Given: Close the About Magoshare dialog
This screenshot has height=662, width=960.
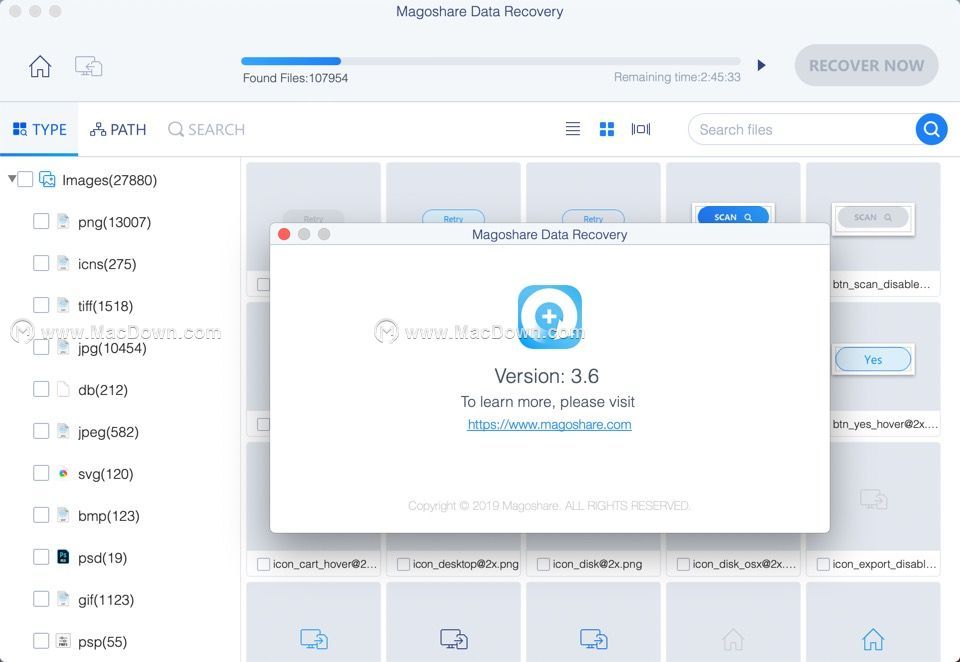Looking at the screenshot, I should [x=284, y=234].
